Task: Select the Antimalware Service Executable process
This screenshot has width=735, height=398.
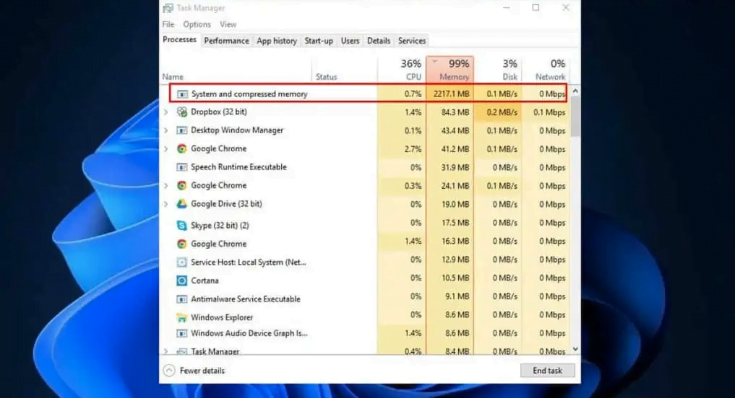Action: tap(246, 299)
